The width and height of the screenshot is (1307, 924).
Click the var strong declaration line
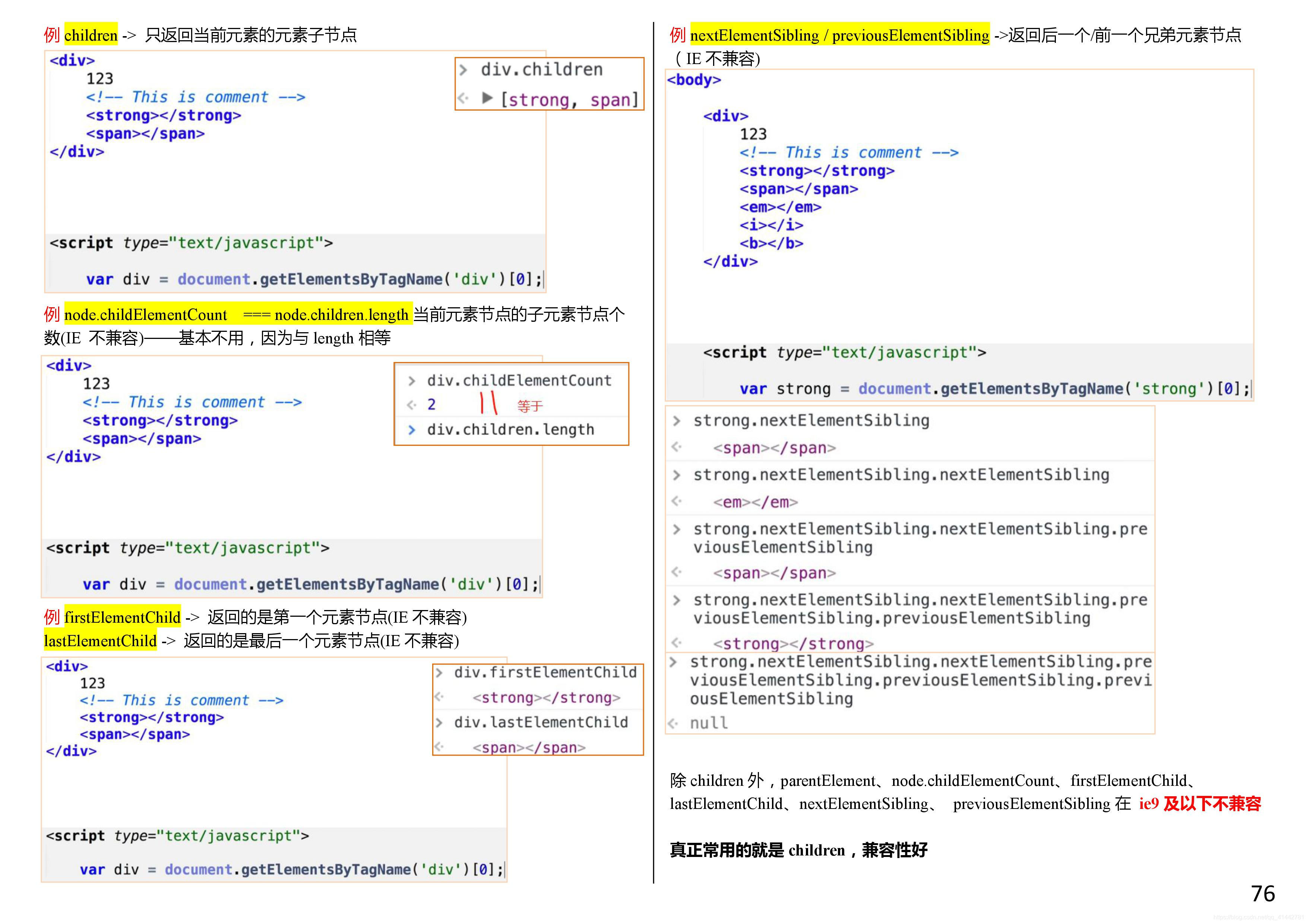(x=994, y=388)
